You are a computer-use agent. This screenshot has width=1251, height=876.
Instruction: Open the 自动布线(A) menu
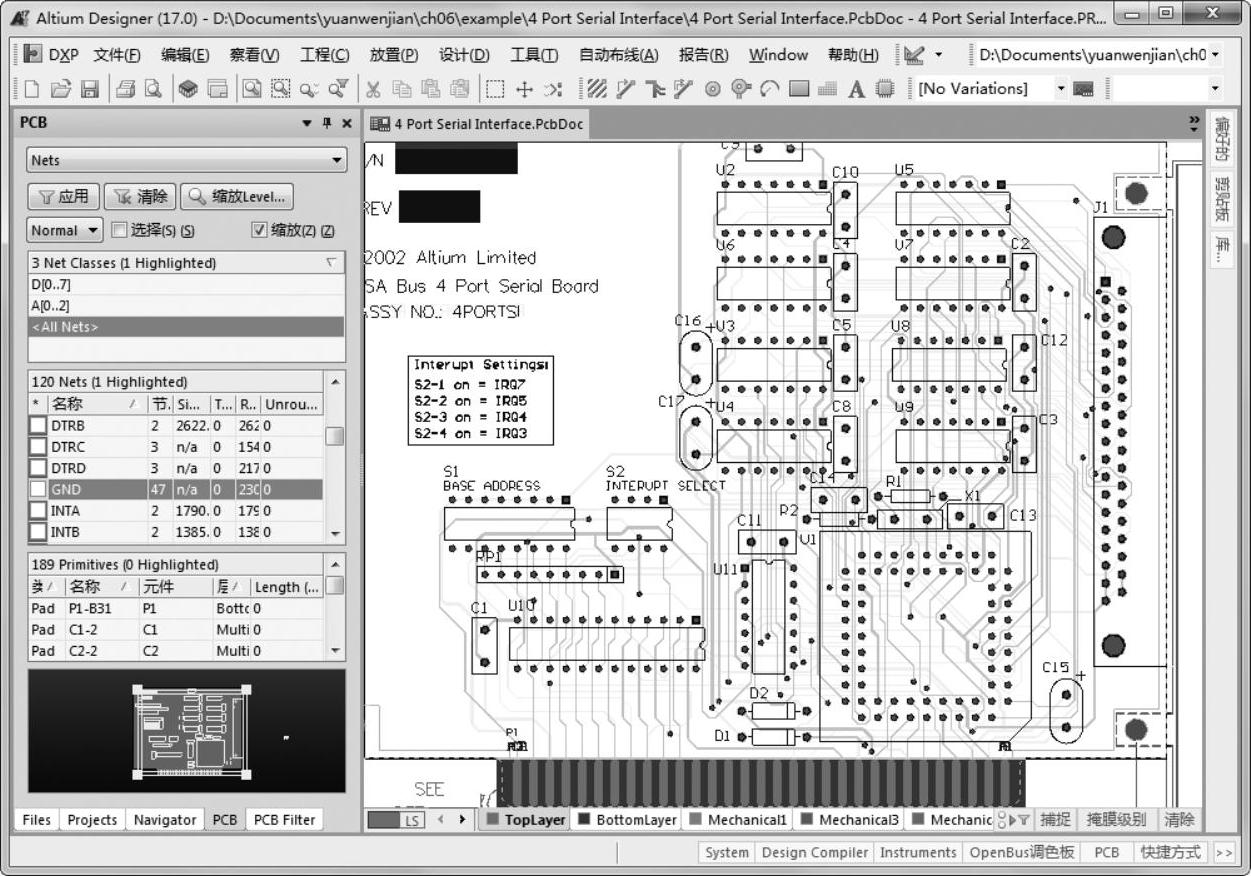click(619, 55)
